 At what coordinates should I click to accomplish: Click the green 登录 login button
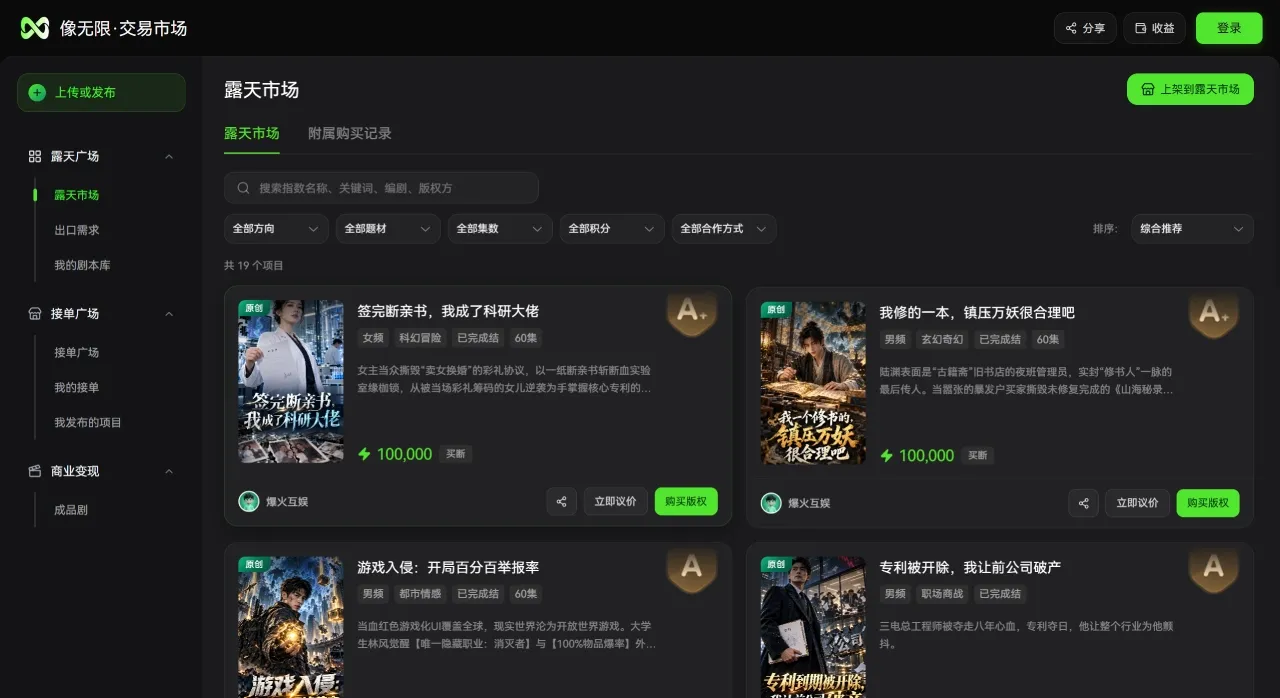1229,28
